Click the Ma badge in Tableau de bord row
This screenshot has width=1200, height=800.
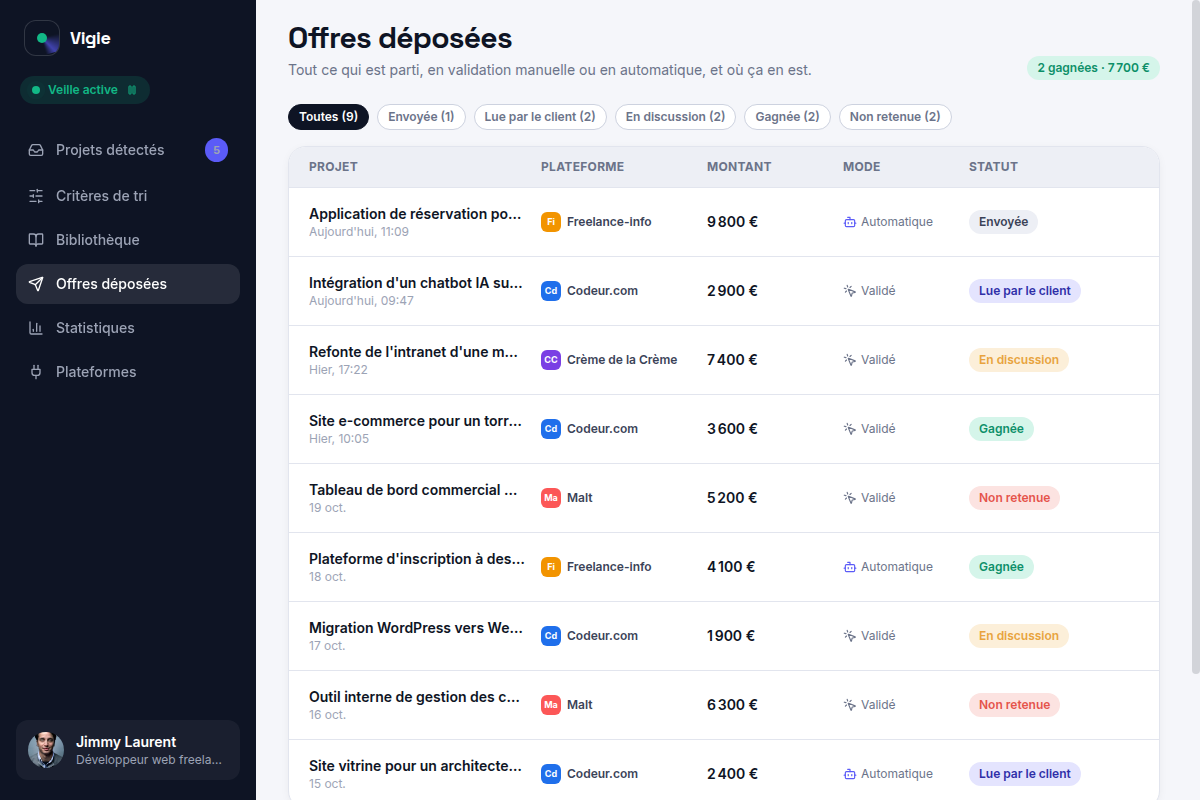click(x=551, y=498)
